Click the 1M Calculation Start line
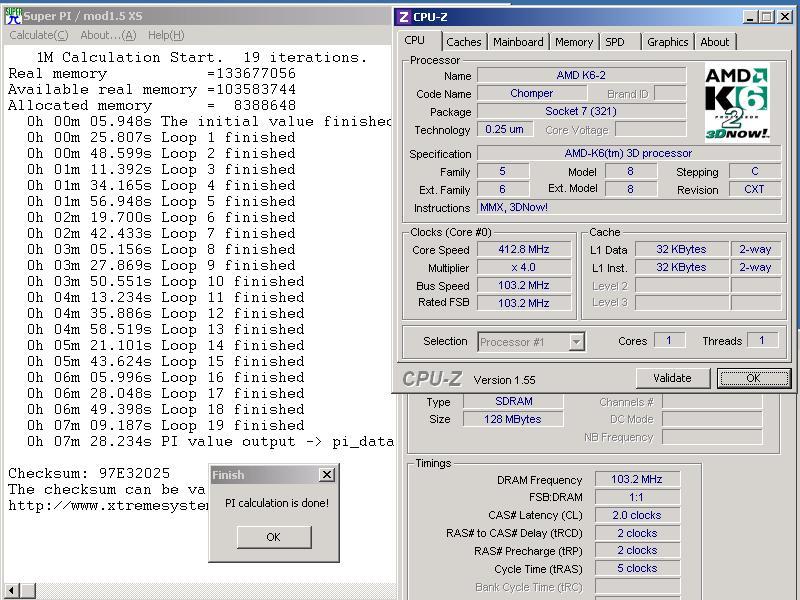Screen dimensions: 800x600 coord(202,58)
